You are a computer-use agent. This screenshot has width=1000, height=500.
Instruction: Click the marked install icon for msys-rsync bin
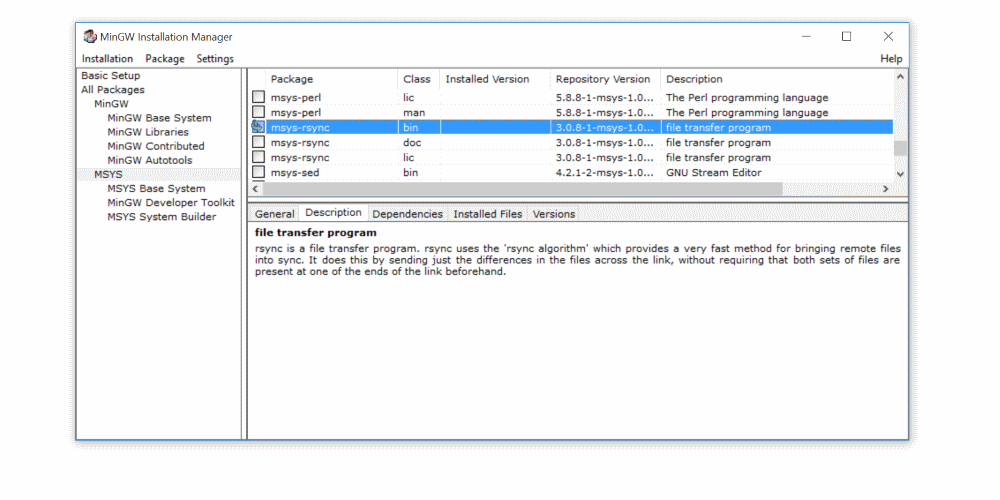tap(258, 127)
